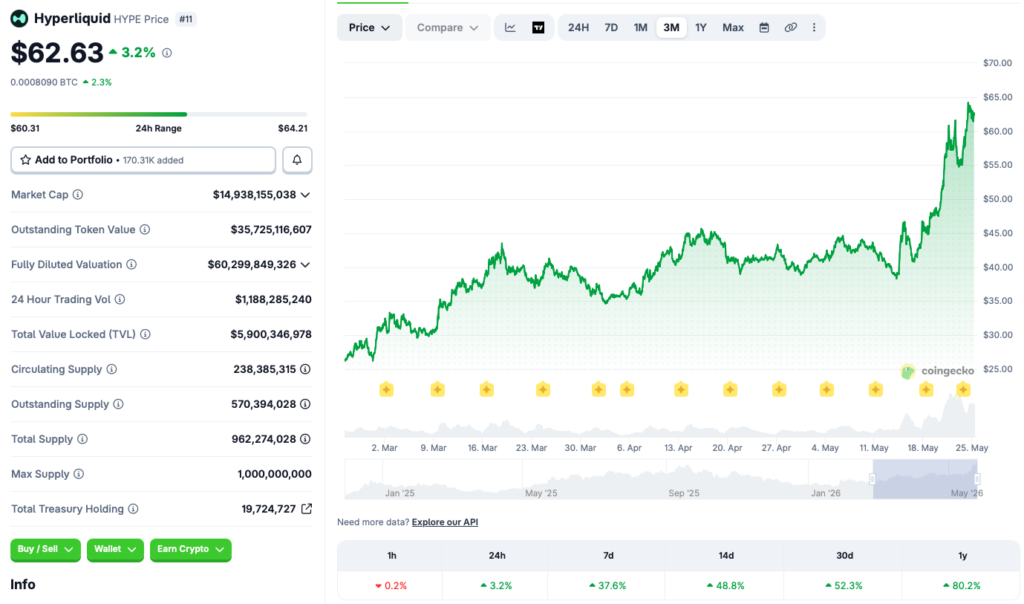
Task: Open Earn Crypto dropdown button
Action: (190, 550)
